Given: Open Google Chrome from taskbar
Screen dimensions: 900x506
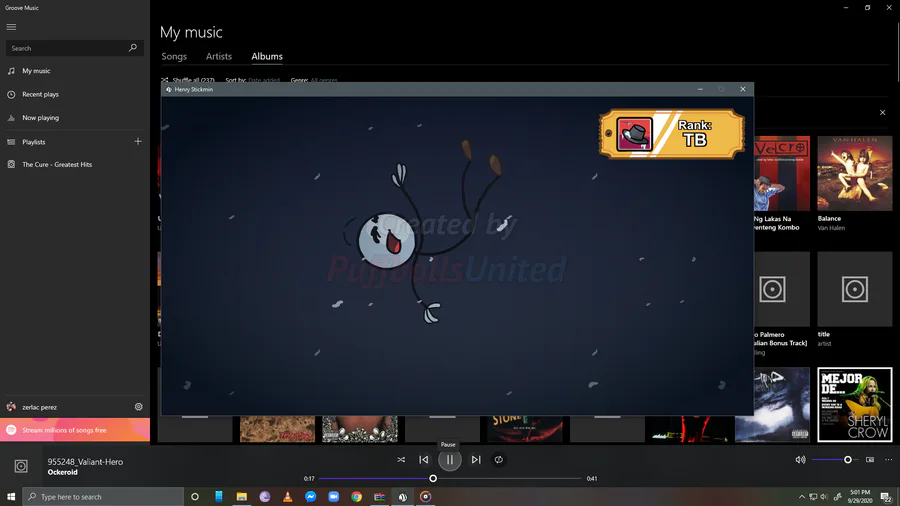Looking at the screenshot, I should [356, 497].
